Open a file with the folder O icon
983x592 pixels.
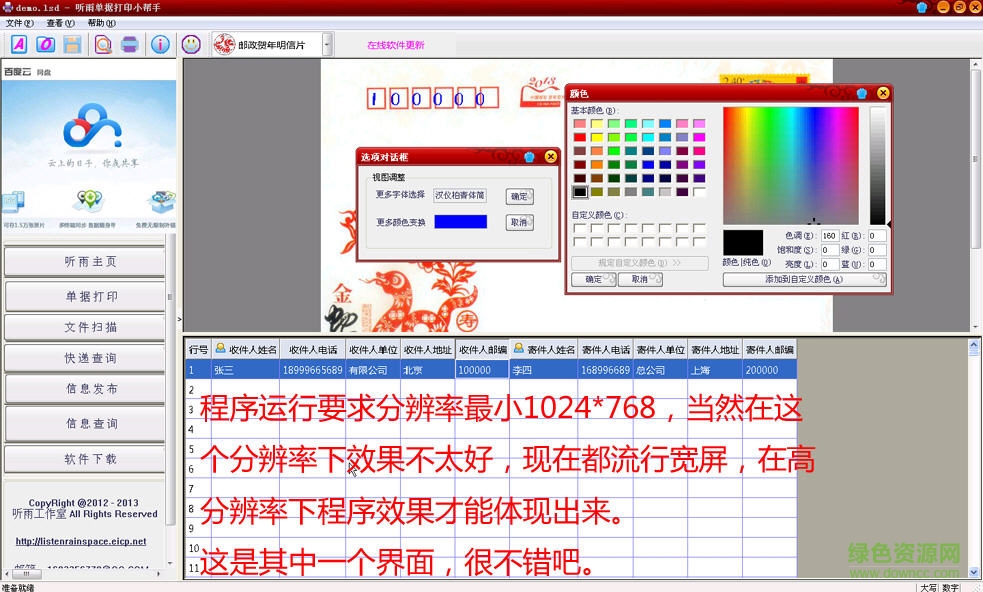[45, 45]
